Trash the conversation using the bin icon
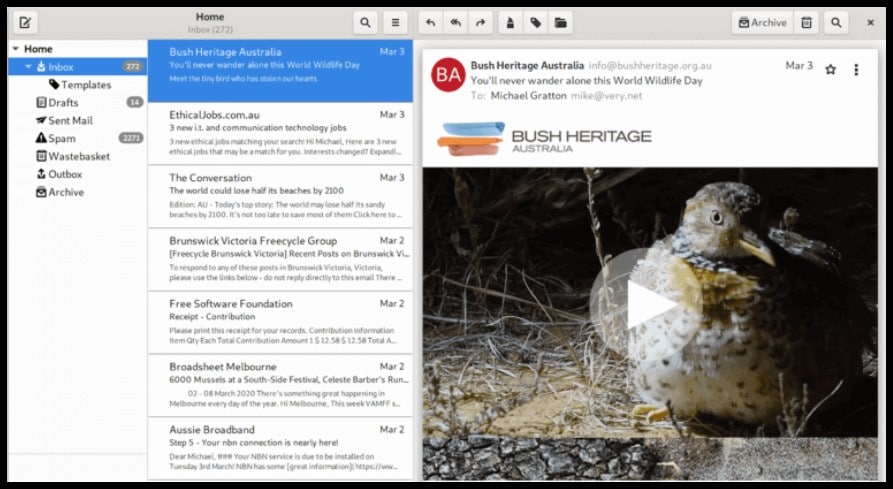Image resolution: width=893 pixels, height=489 pixels. [x=806, y=23]
